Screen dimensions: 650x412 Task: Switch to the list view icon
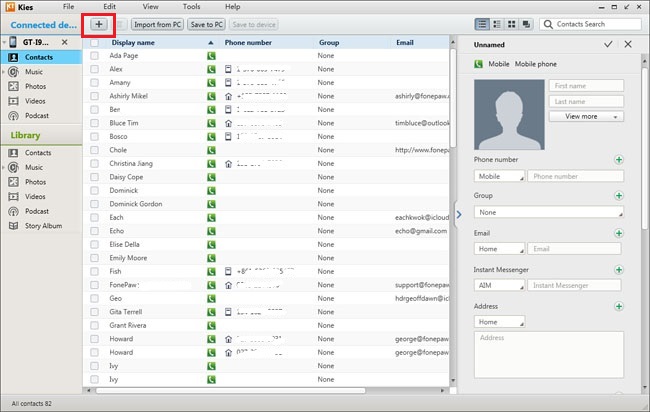point(482,24)
